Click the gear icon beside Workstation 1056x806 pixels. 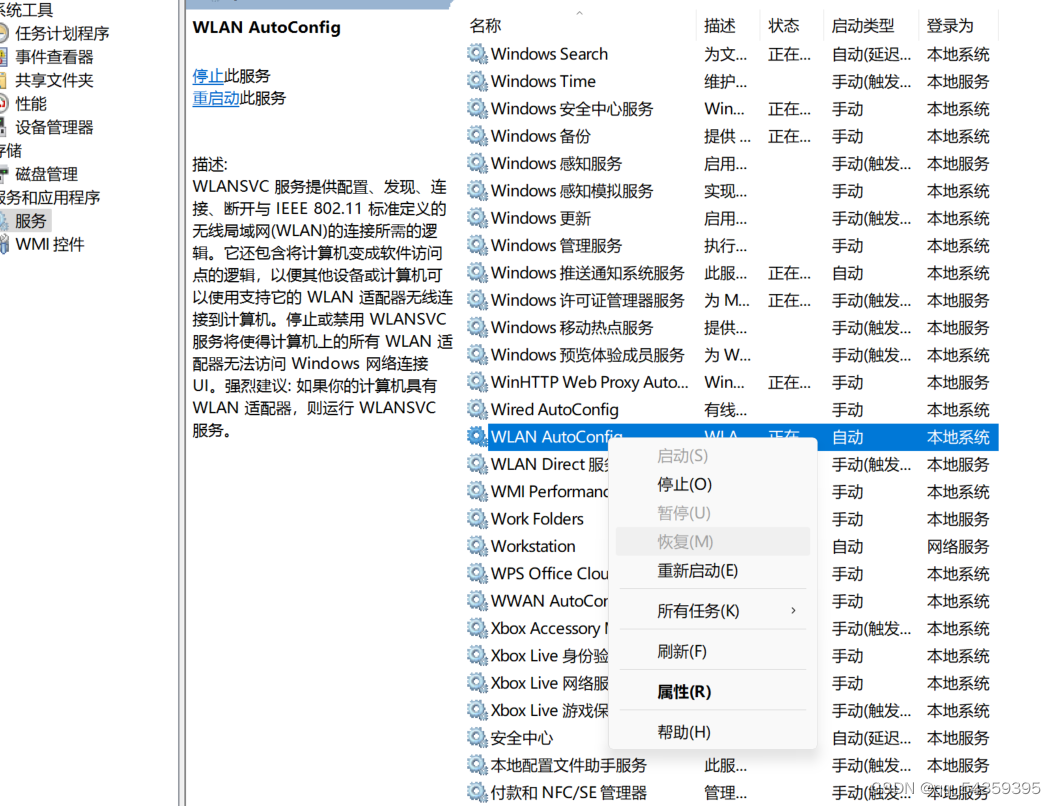[x=477, y=546]
